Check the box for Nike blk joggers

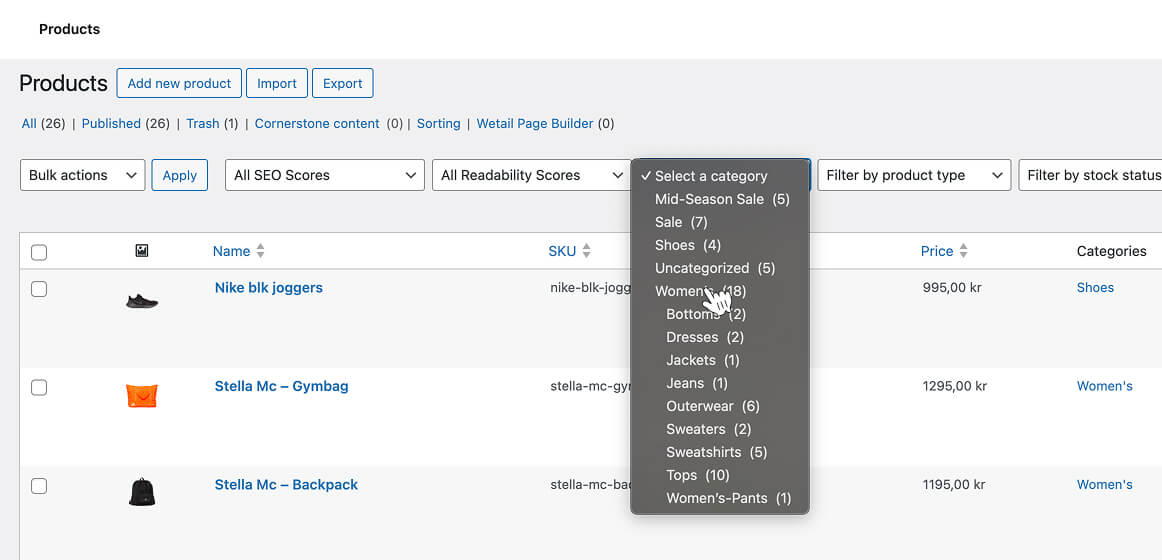[x=39, y=289]
